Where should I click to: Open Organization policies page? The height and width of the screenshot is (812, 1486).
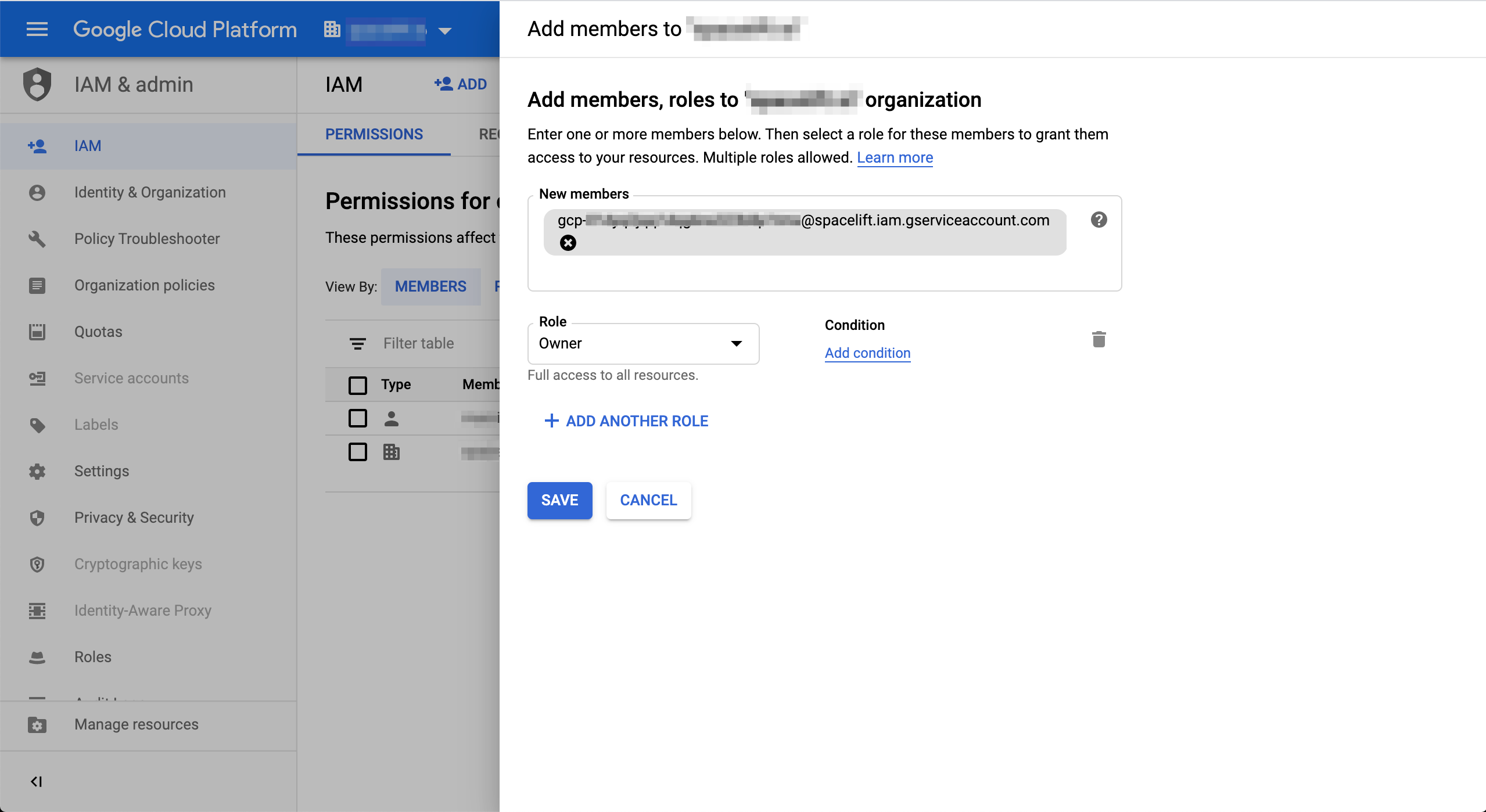tap(145, 285)
